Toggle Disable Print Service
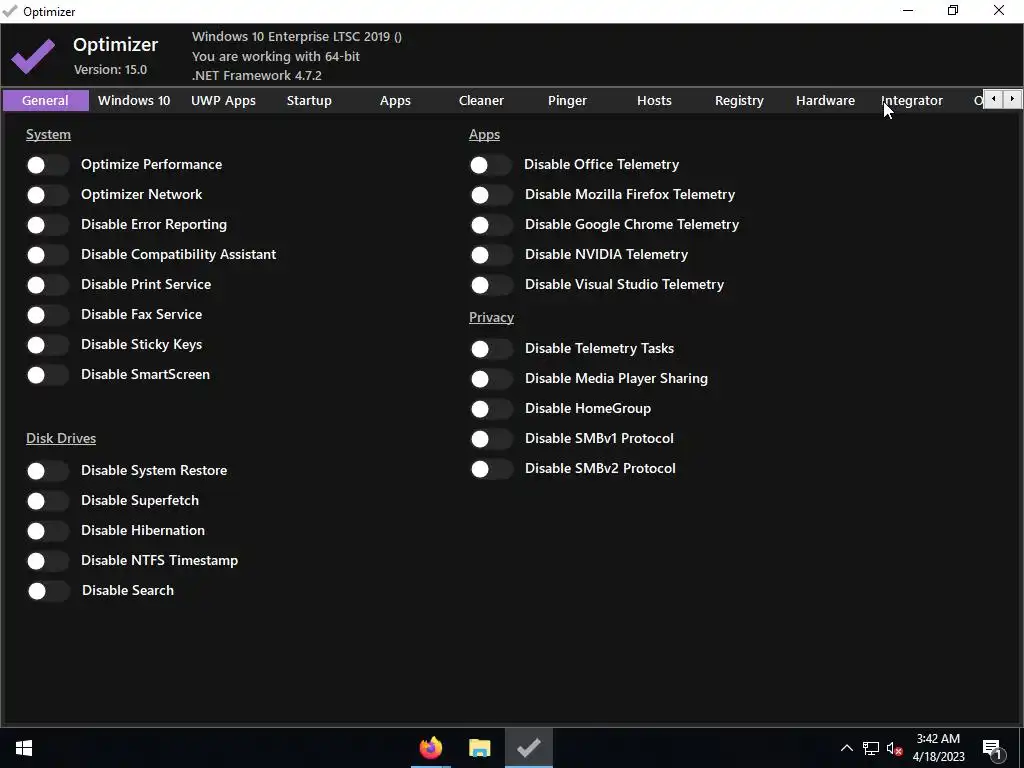1024x768 pixels. click(48, 285)
